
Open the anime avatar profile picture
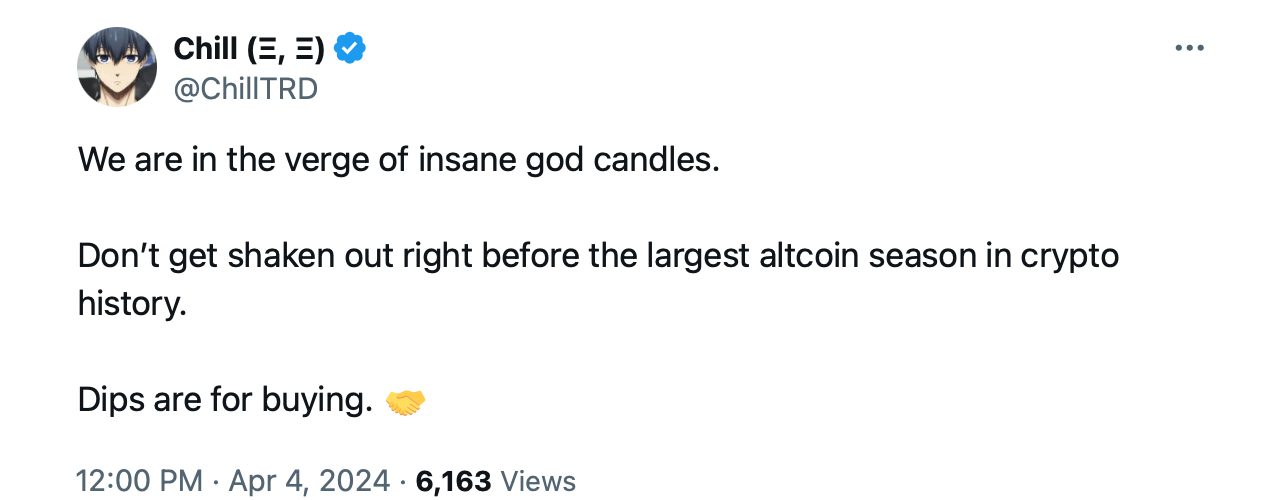[x=117, y=67]
